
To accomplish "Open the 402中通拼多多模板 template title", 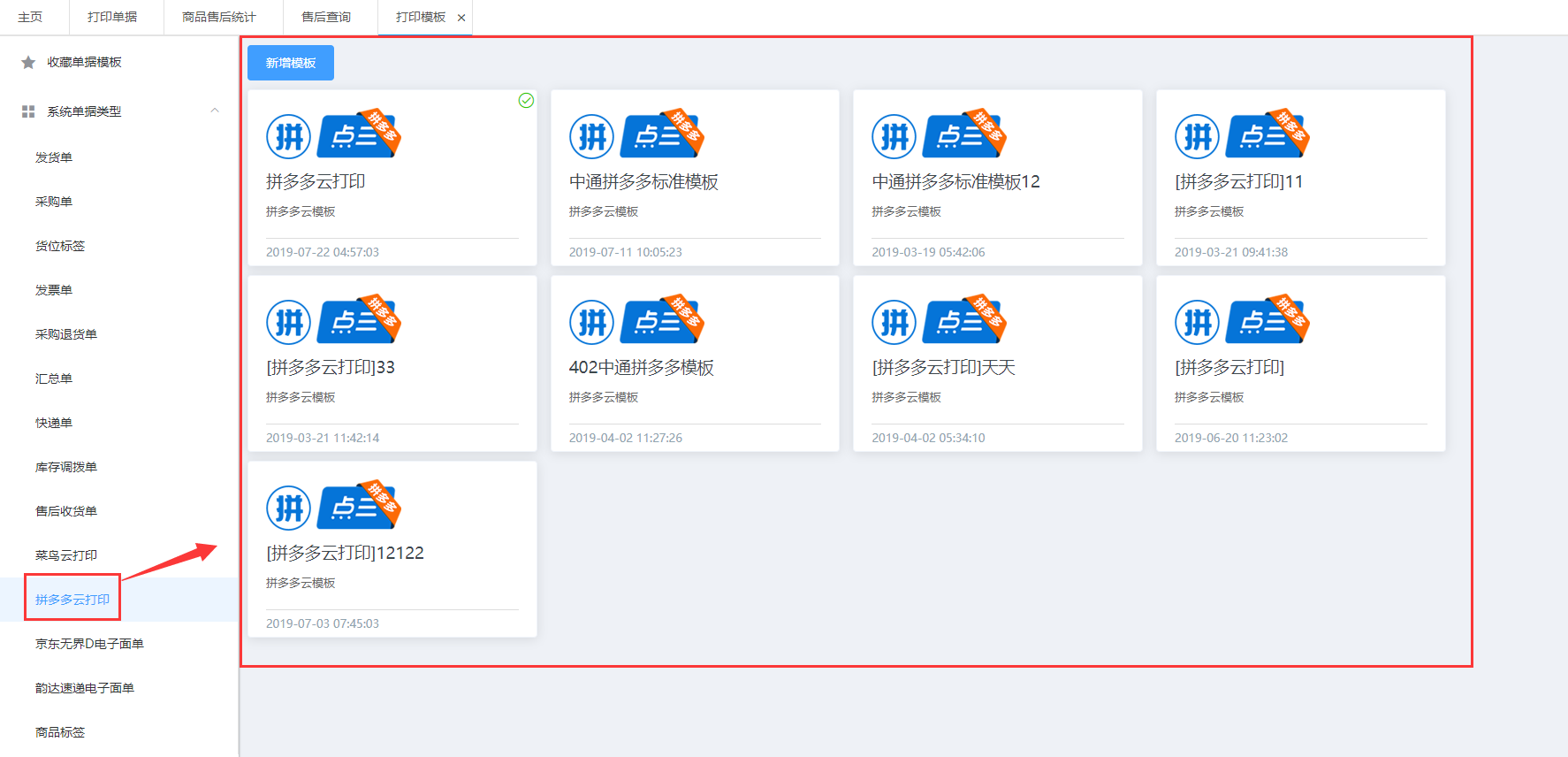I will [642, 367].
